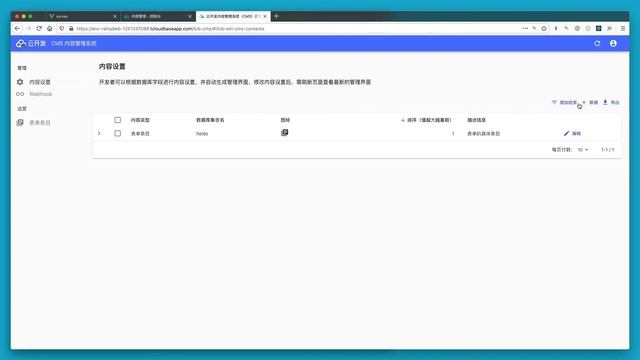Open the three-dots page actions menu in address bar

click(525, 29)
